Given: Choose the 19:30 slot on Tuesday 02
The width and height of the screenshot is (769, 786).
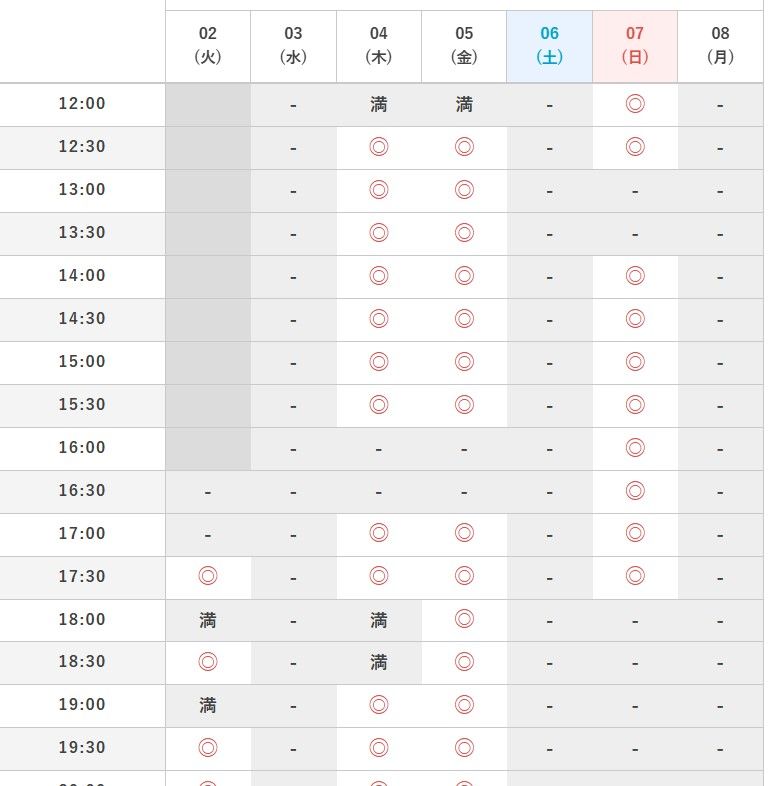Looking at the screenshot, I should click(208, 748).
